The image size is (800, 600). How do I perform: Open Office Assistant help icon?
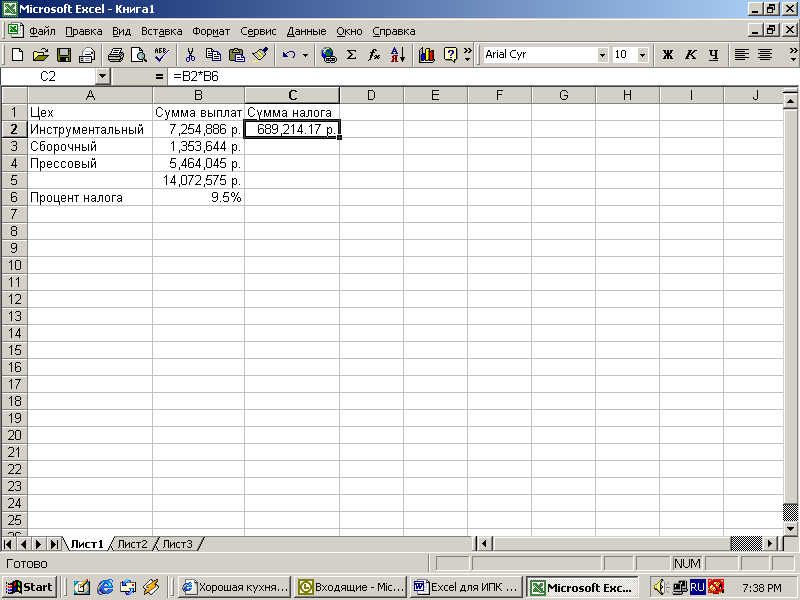click(x=450, y=55)
